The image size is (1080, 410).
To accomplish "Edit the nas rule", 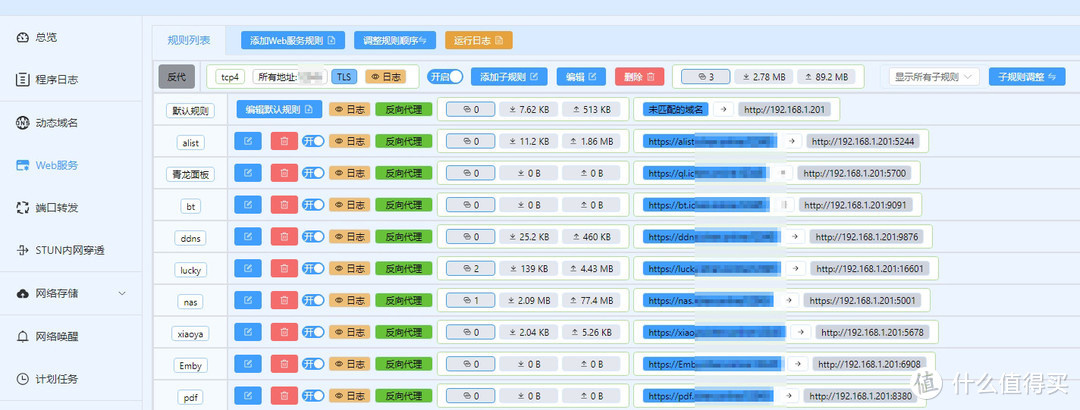I will tap(248, 300).
